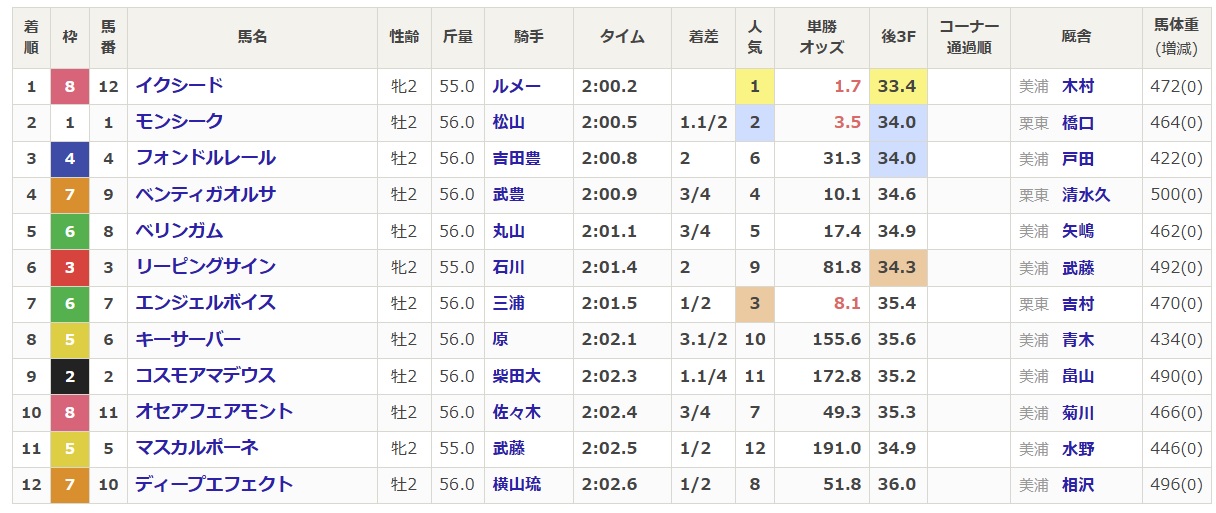
Task: Open trainer 木村 stable link
Action: pos(1078,86)
